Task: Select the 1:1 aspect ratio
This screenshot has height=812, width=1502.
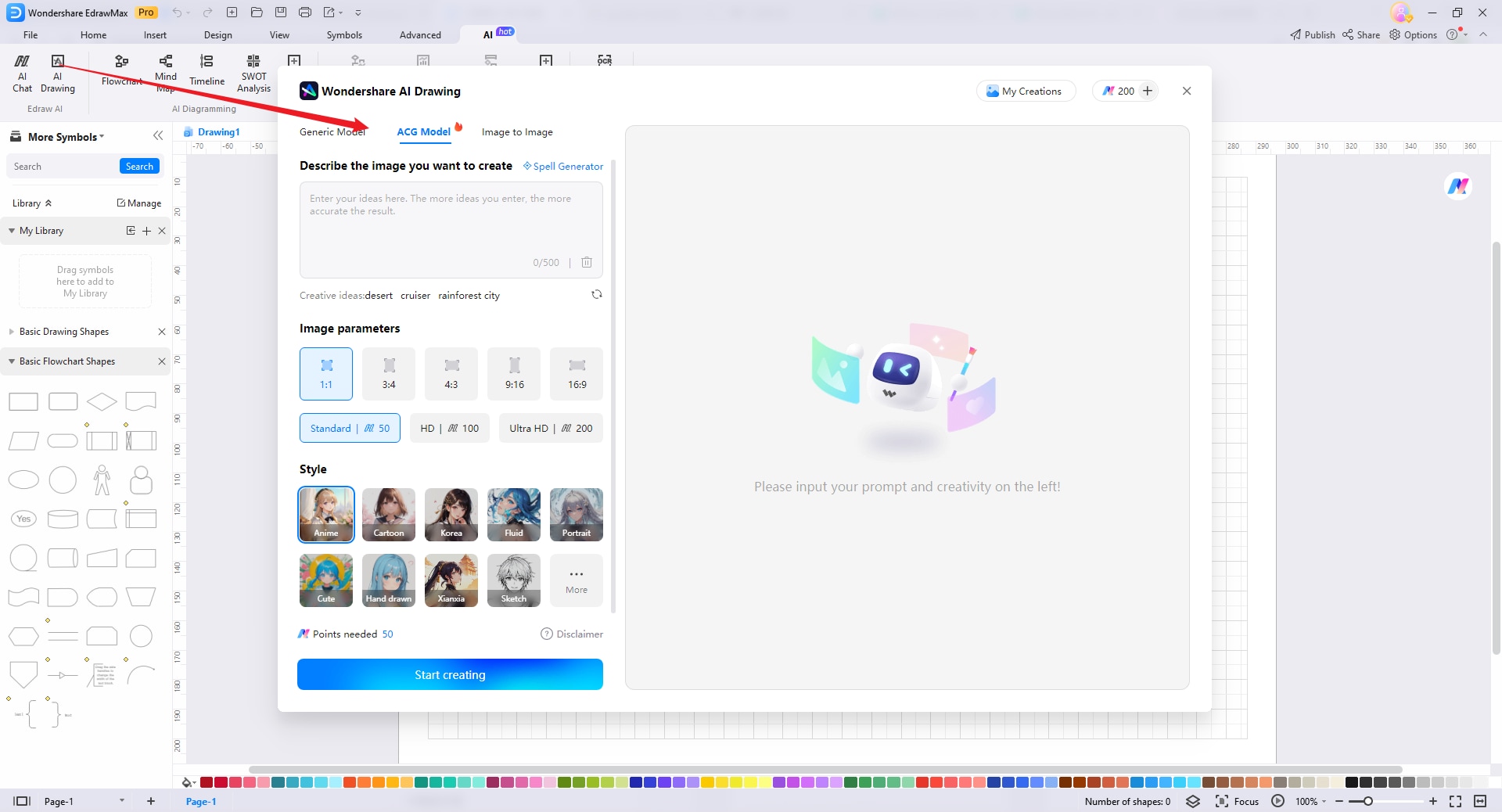Action: 326,374
